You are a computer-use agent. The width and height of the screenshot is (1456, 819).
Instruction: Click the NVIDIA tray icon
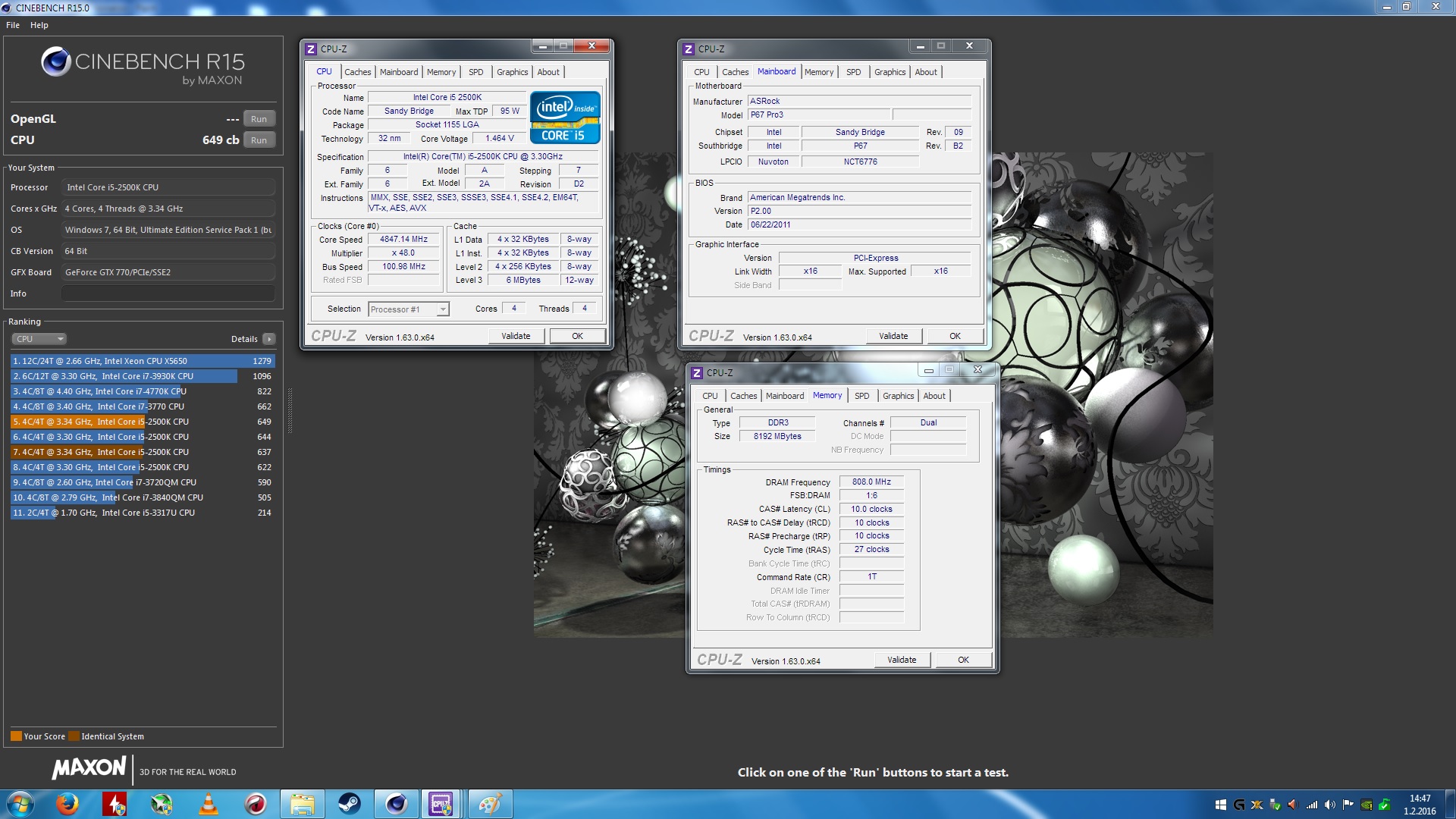pyautogui.click(x=1367, y=805)
